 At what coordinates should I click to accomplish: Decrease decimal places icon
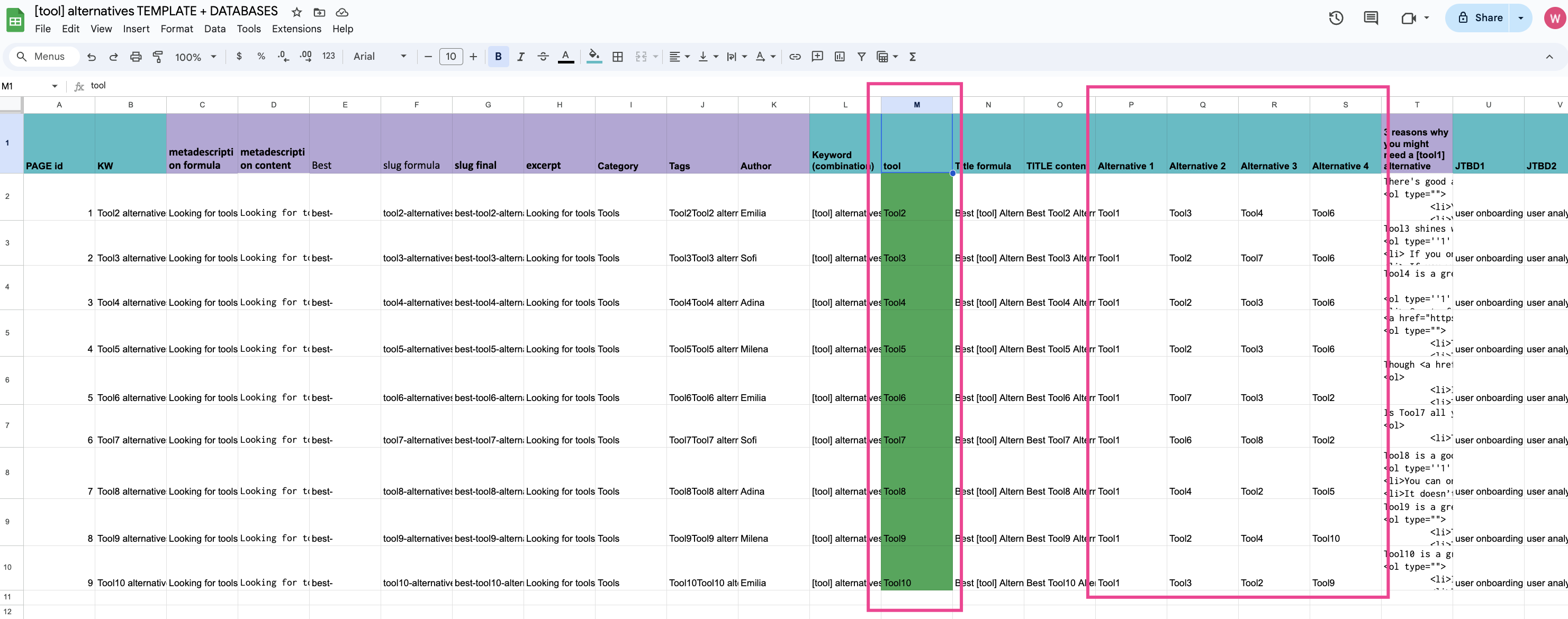283,56
